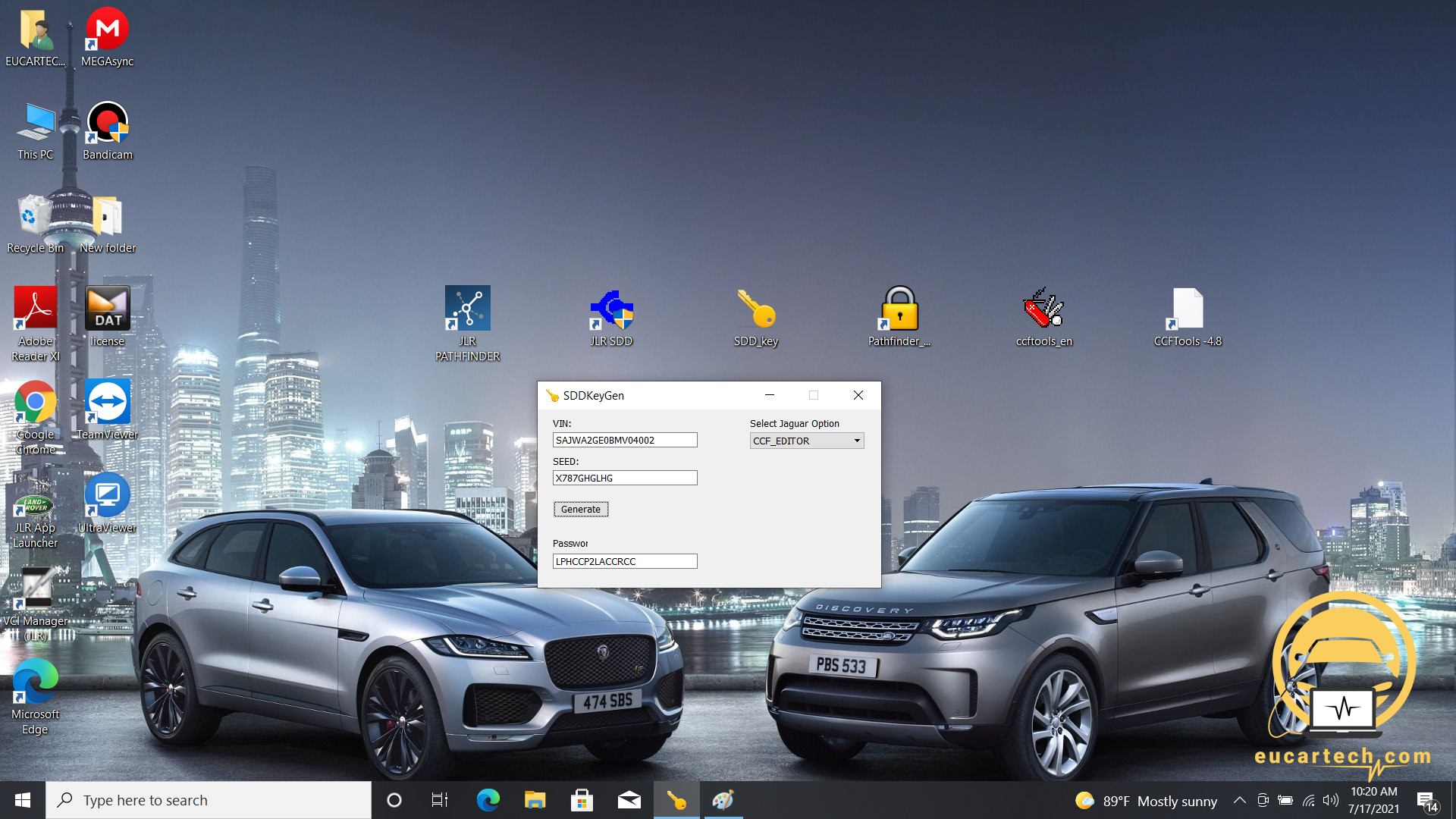This screenshot has height=819, width=1456.
Task: Launch the JLR SDD shortcut
Action: [611, 309]
